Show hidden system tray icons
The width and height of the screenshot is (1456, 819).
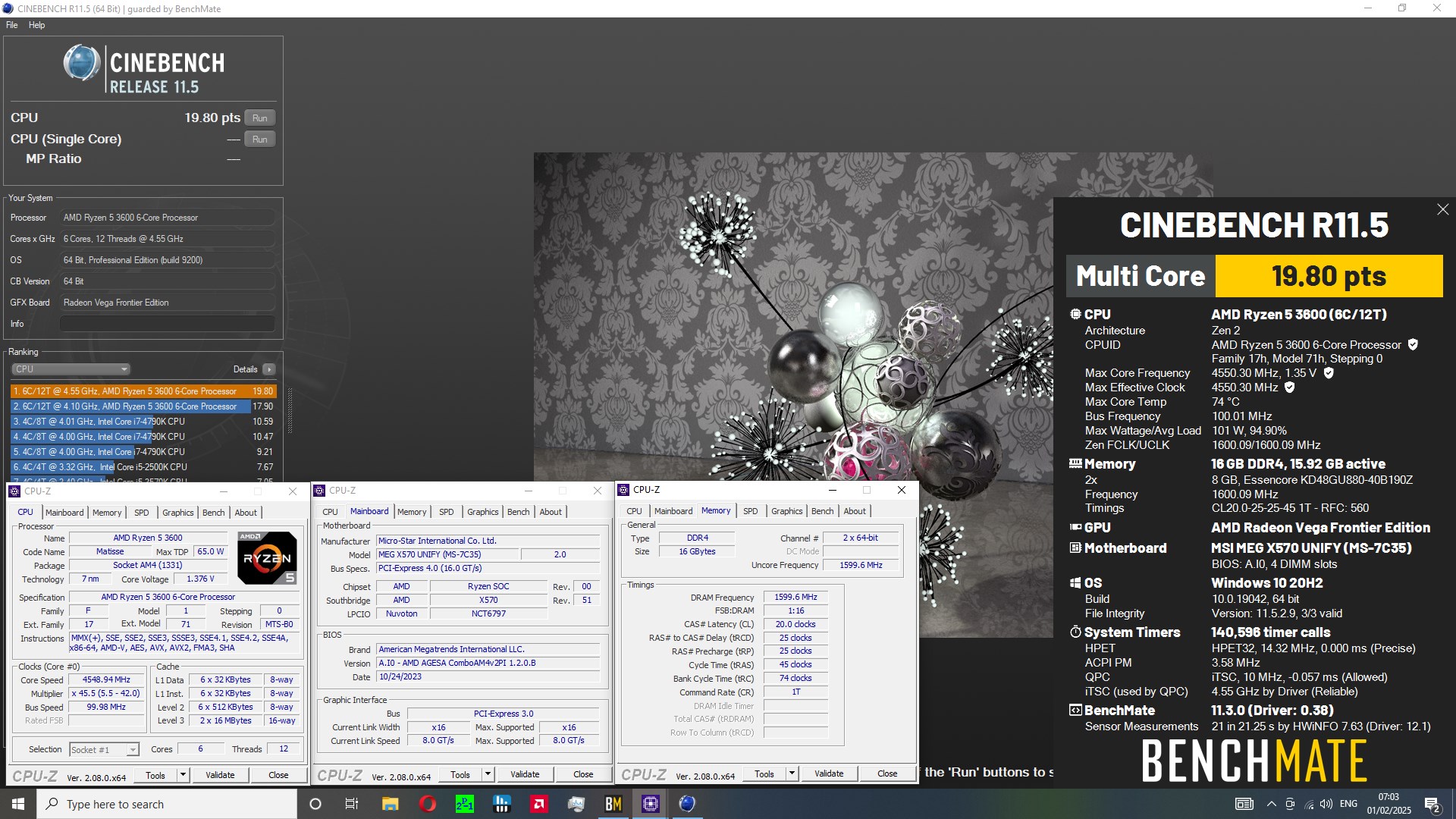pyautogui.click(x=1272, y=804)
